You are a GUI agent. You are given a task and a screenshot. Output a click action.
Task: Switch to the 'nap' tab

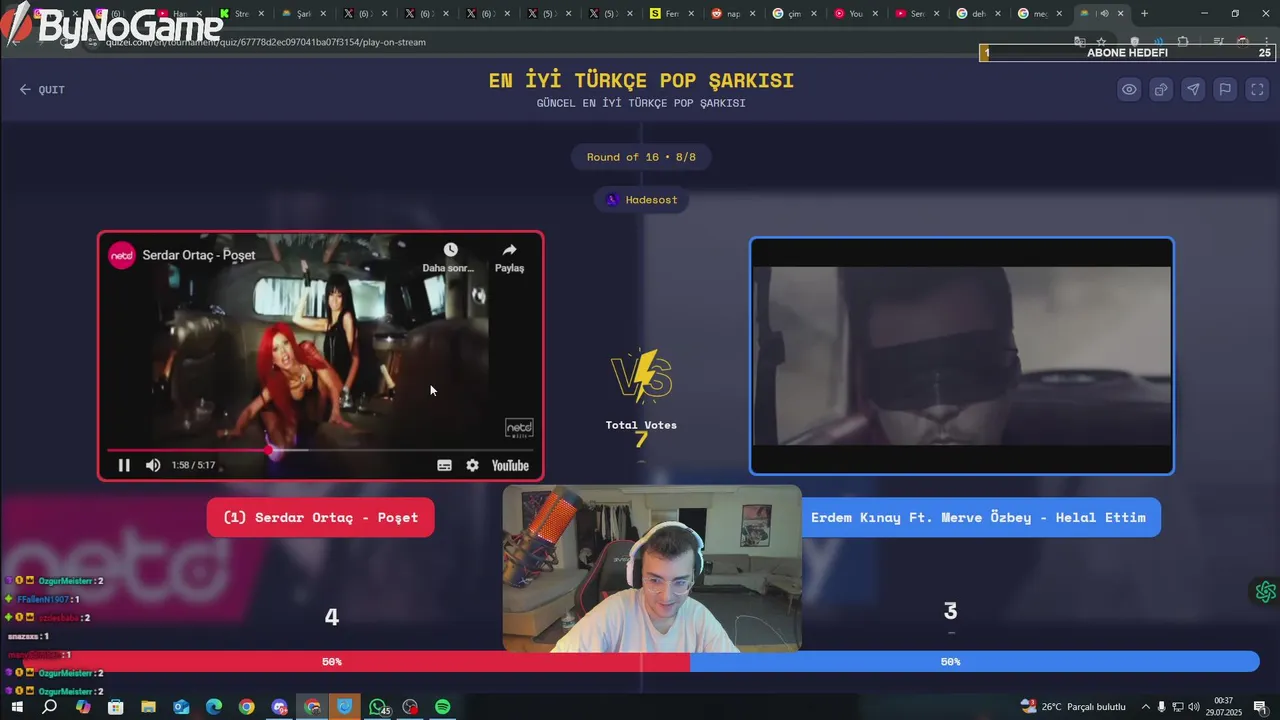733,14
